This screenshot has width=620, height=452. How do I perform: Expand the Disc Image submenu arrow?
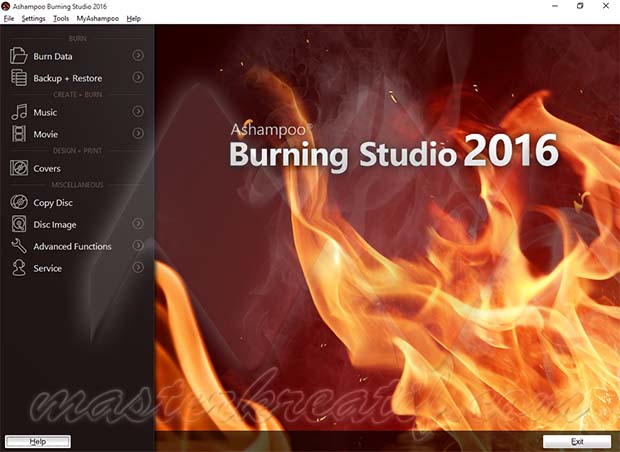[138, 224]
